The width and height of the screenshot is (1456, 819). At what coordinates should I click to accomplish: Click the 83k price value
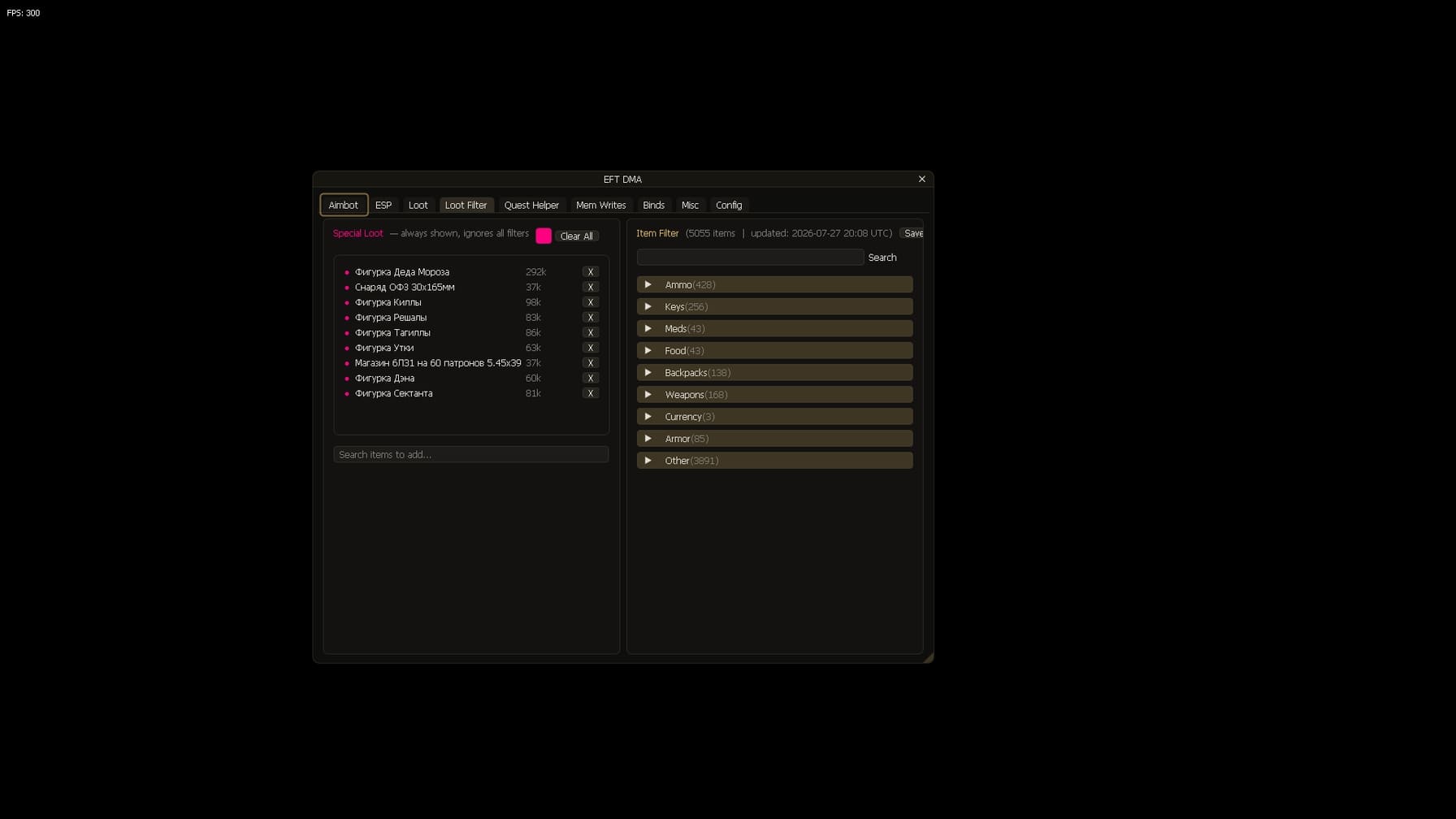pyautogui.click(x=533, y=318)
